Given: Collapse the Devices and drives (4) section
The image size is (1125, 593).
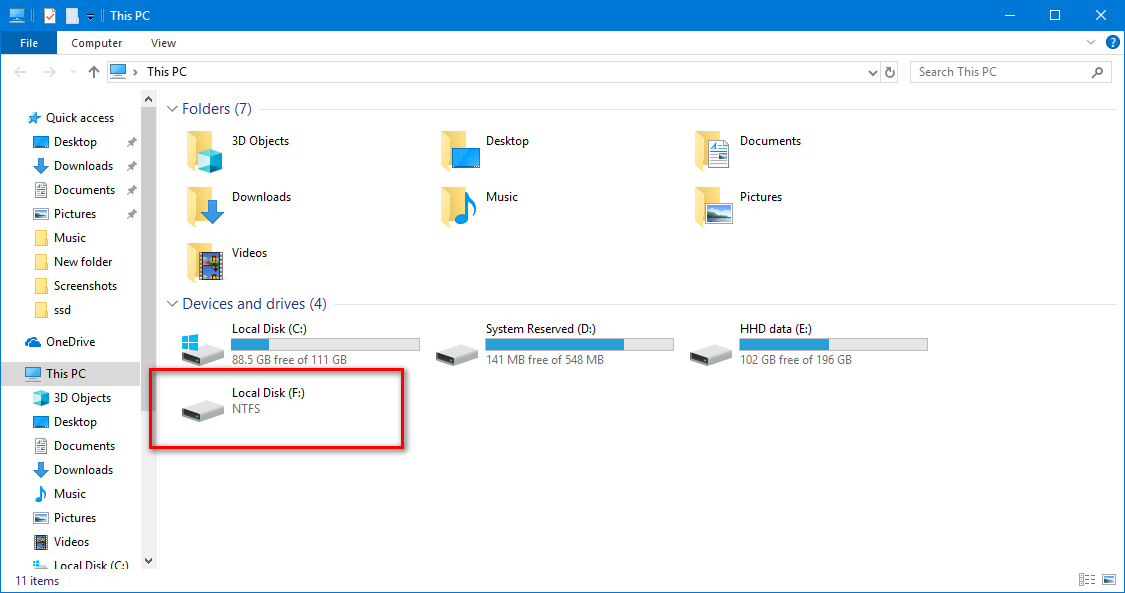Looking at the screenshot, I should coord(172,304).
